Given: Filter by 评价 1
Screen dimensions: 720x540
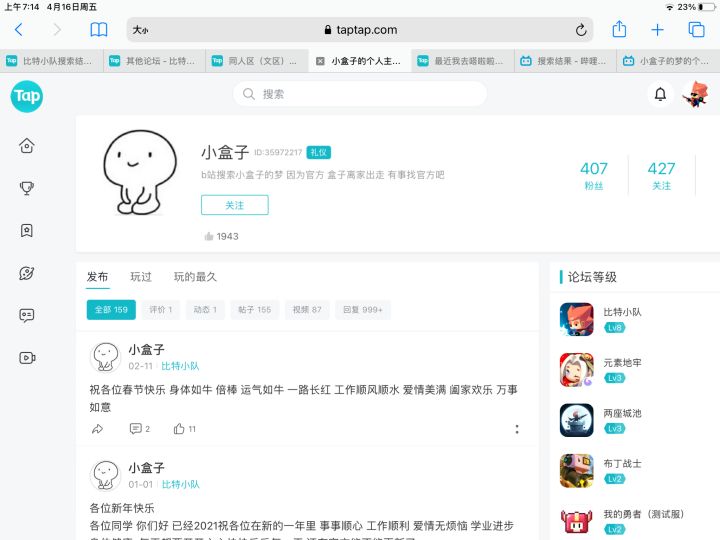Looking at the screenshot, I should (x=161, y=310).
